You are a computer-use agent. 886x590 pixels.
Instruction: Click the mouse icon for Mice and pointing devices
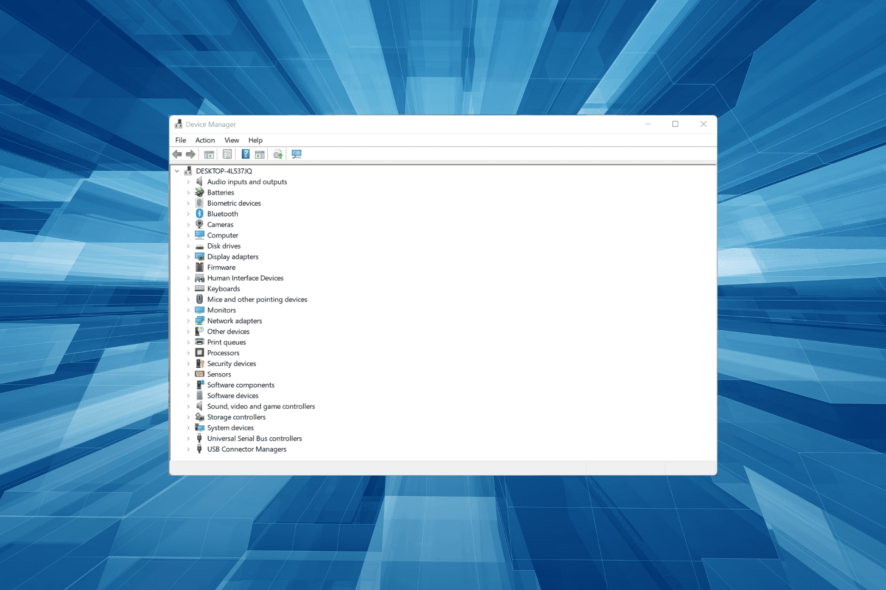pyautogui.click(x=199, y=300)
